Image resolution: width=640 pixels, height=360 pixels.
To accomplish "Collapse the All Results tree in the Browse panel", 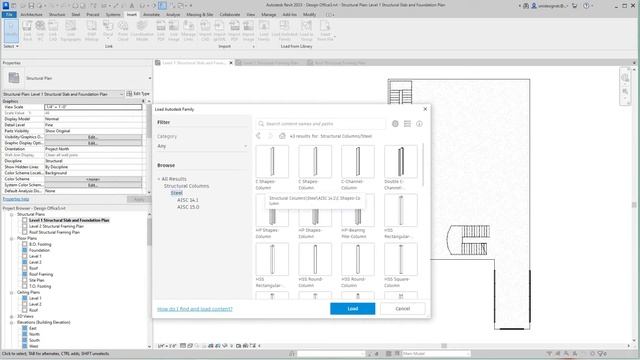I will 159,179.
